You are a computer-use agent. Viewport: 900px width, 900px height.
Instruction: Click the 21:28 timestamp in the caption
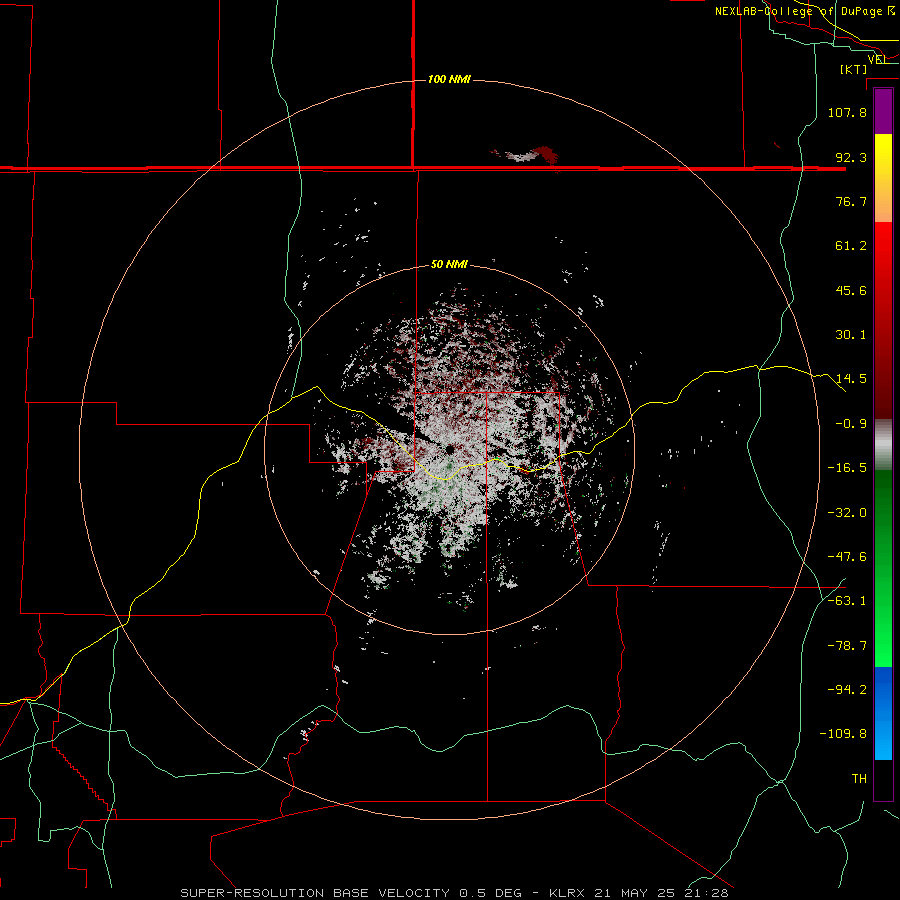pyautogui.click(x=707, y=893)
